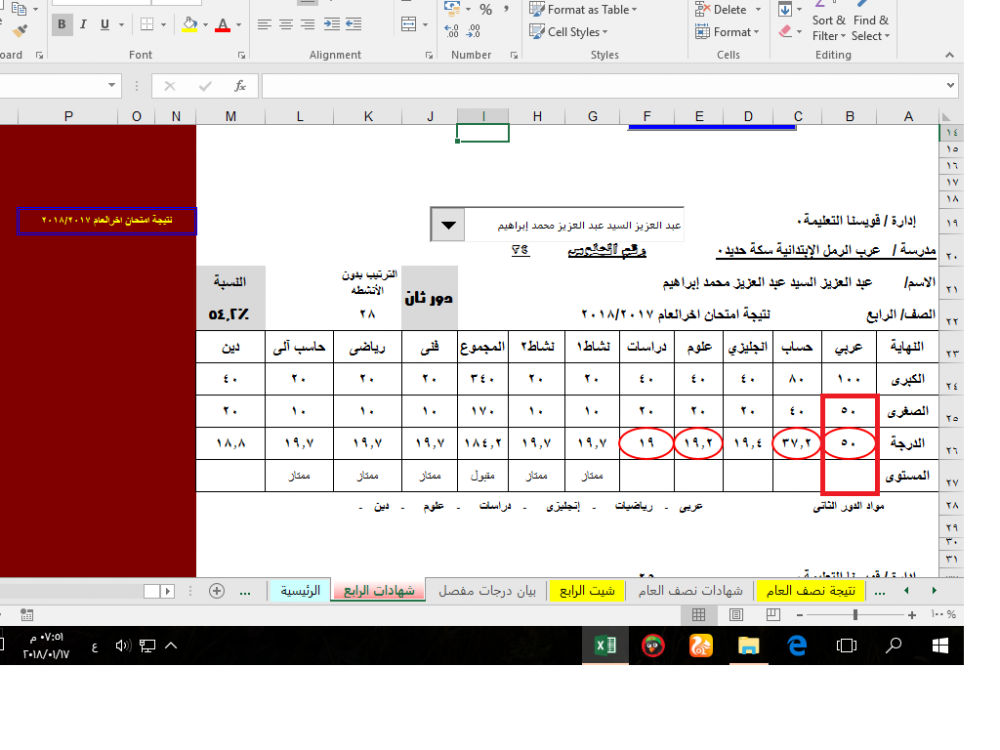
Task: Open Cell Styles gallery
Action: coord(569,31)
